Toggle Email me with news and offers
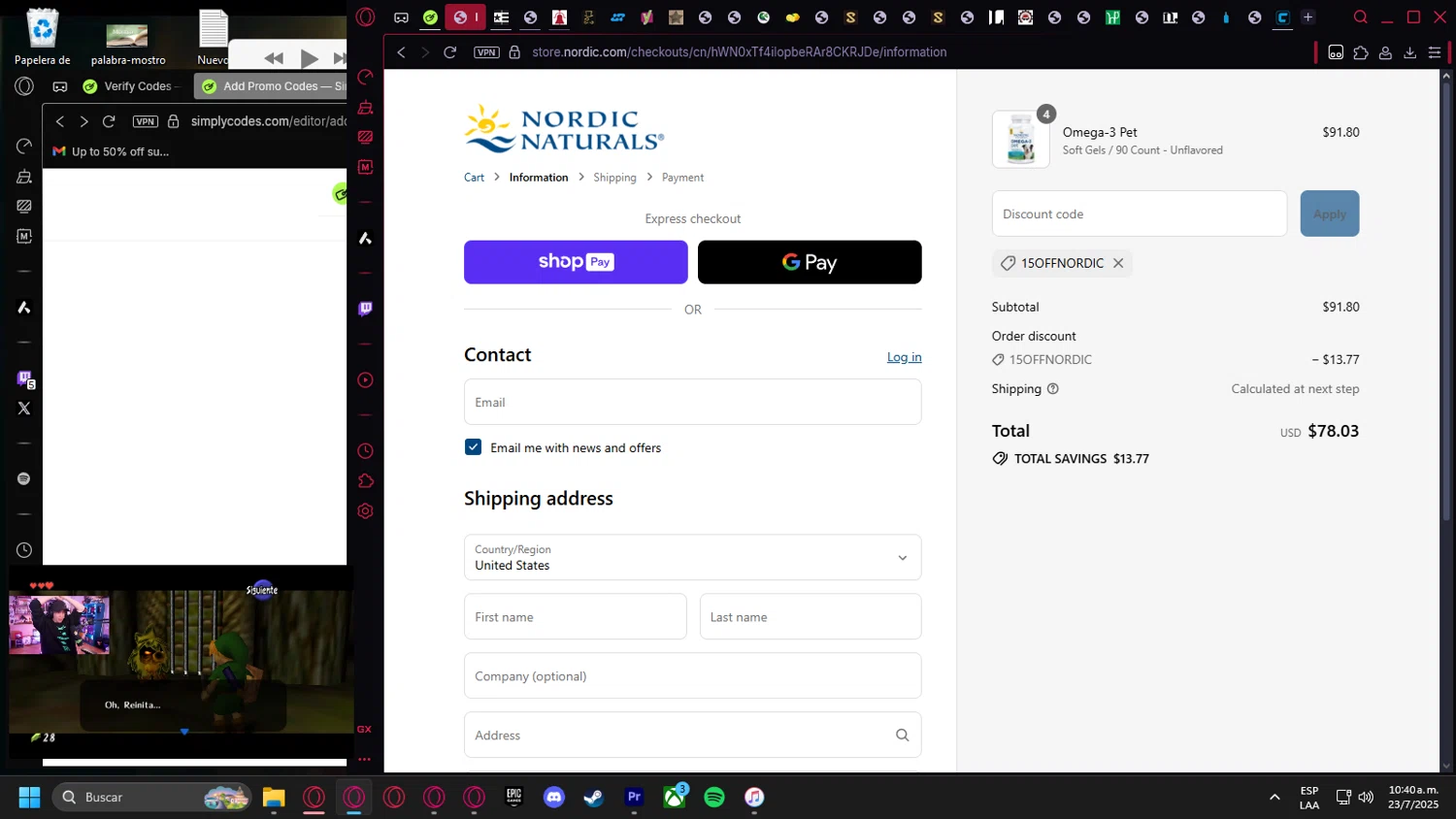 pyautogui.click(x=473, y=447)
